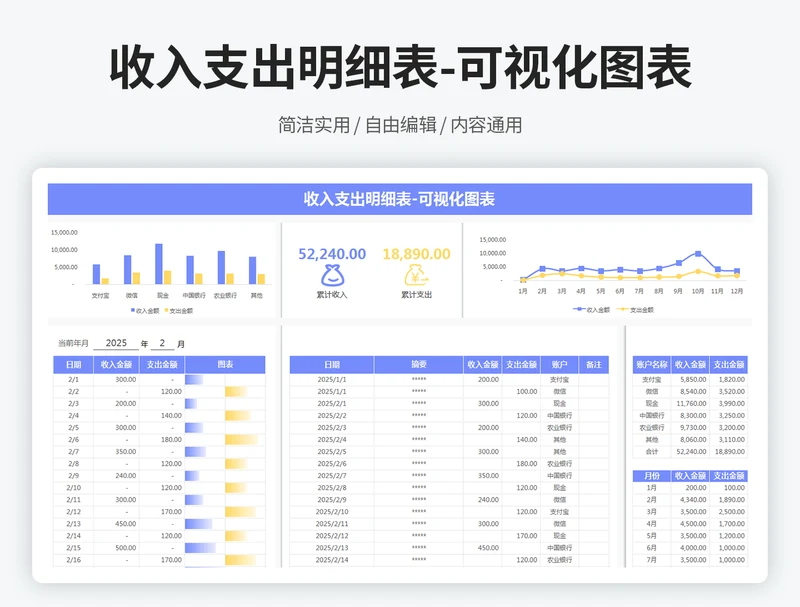Screen dimensions: 800x607
Task: Select the 1月 row label in the monthly table
Action: click(652, 488)
